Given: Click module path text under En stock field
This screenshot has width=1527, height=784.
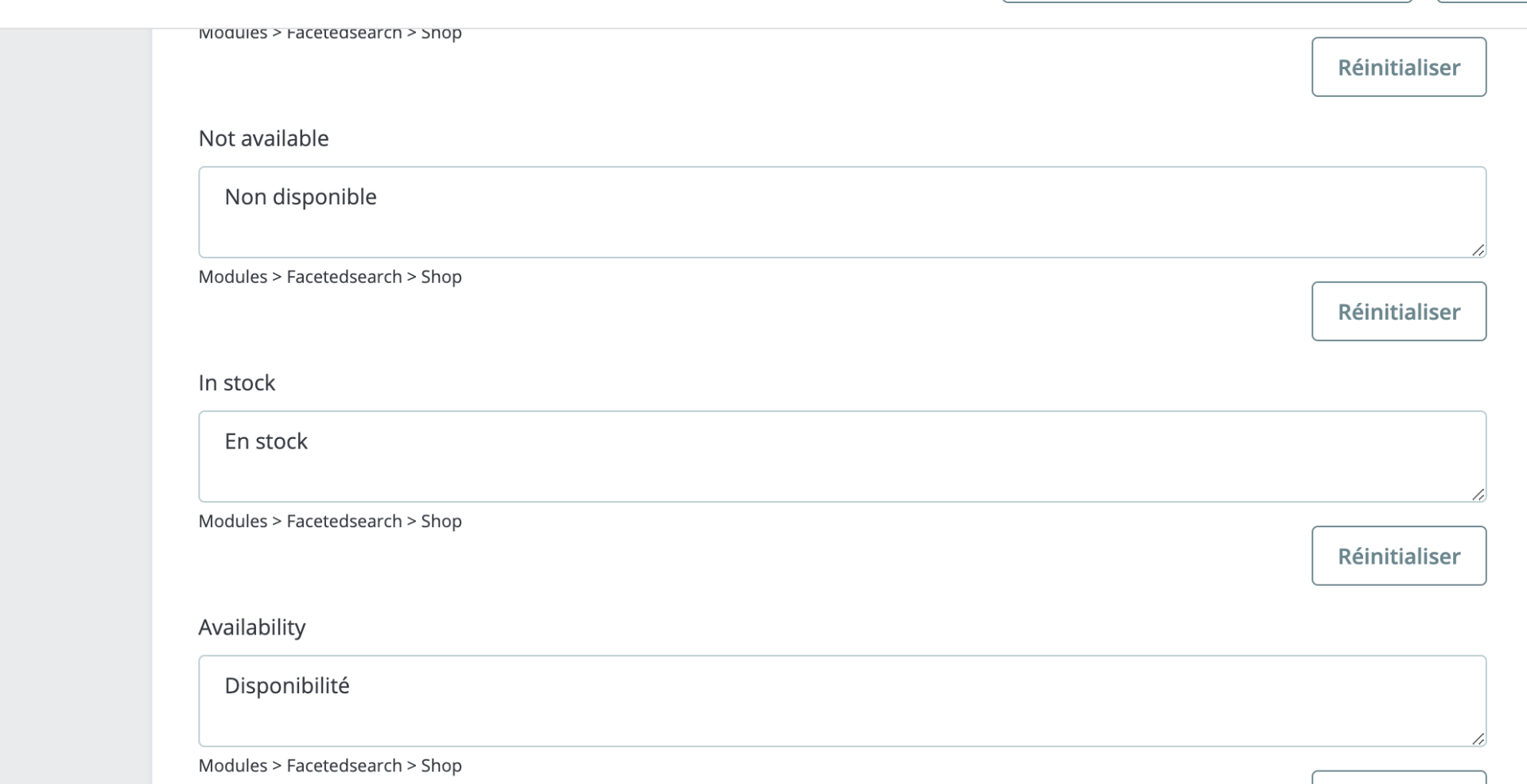Looking at the screenshot, I should coord(329,521).
